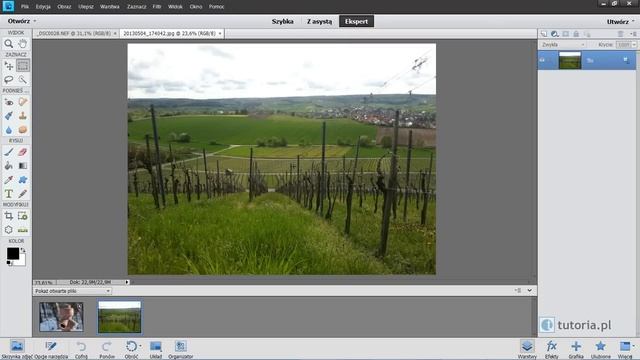The height and width of the screenshot is (360, 640).
Task: Open the layer opacity dropdown arrow
Action: 634,44
